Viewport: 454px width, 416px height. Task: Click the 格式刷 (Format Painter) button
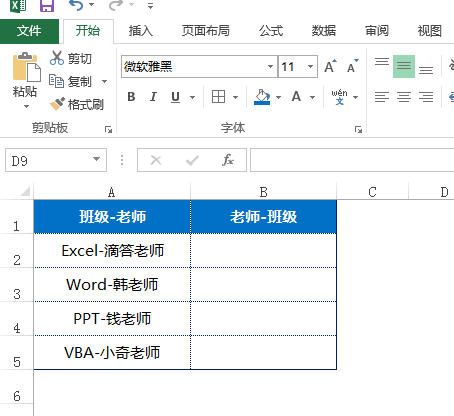[x=77, y=104]
